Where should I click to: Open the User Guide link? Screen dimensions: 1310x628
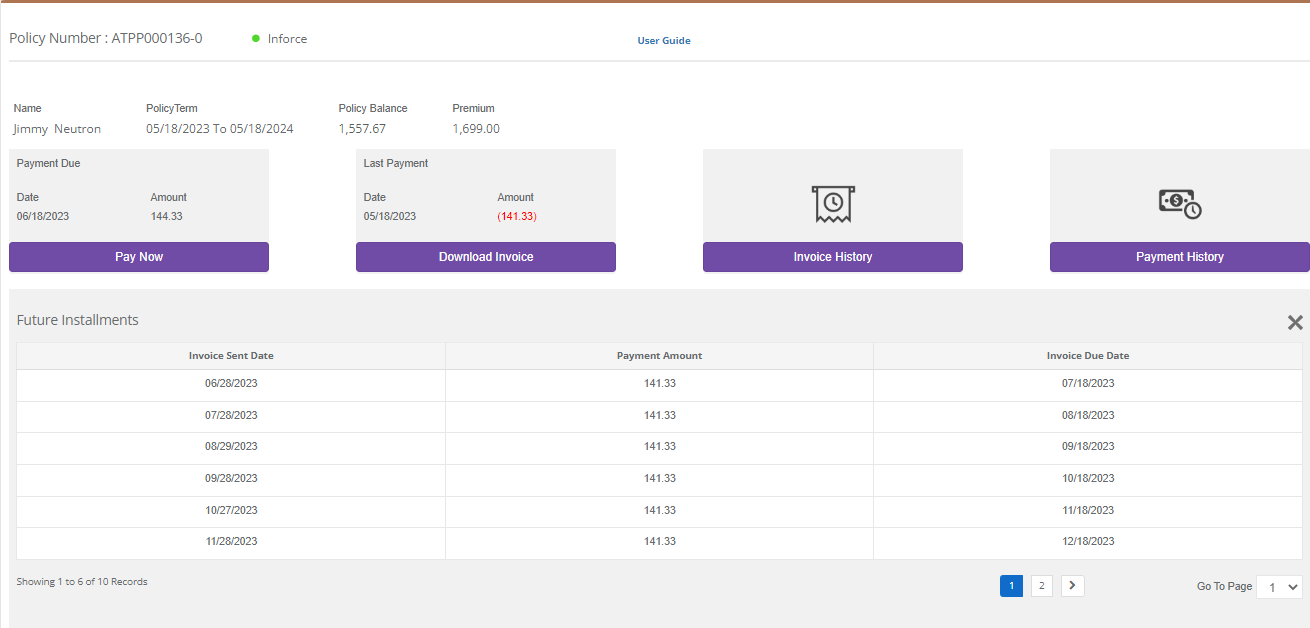pos(664,41)
